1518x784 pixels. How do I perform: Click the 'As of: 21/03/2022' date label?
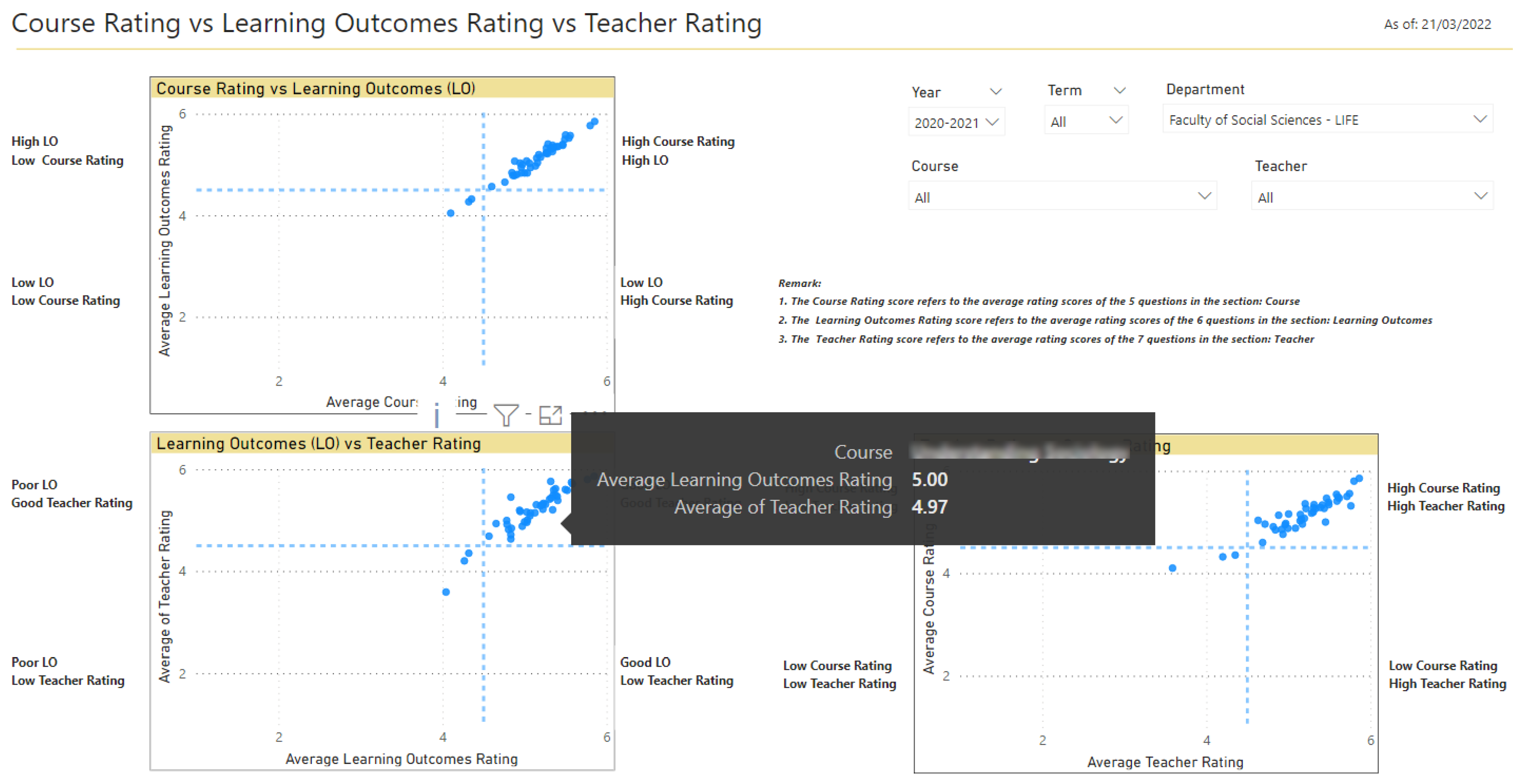coord(1437,25)
